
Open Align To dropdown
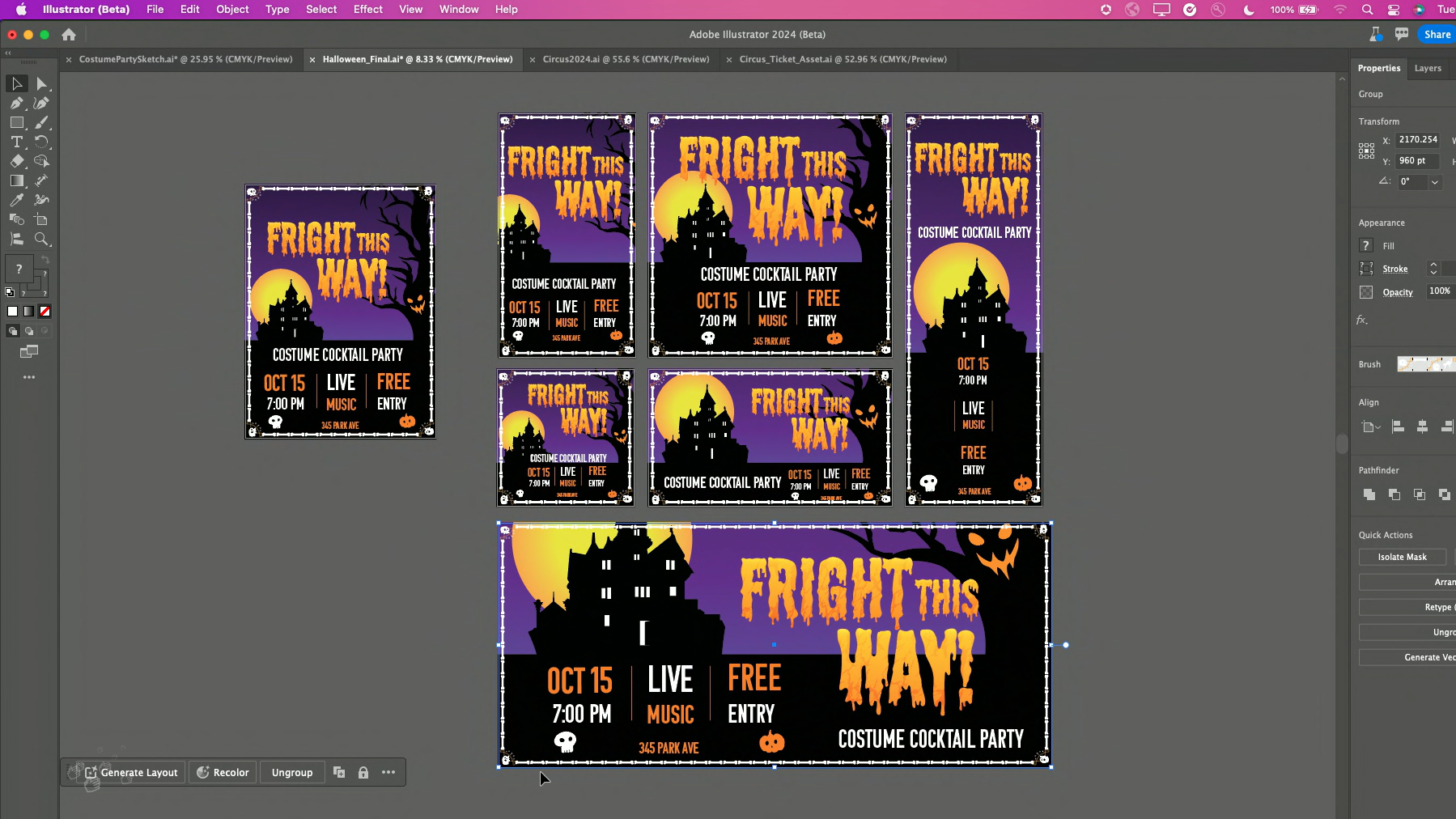(x=1370, y=426)
